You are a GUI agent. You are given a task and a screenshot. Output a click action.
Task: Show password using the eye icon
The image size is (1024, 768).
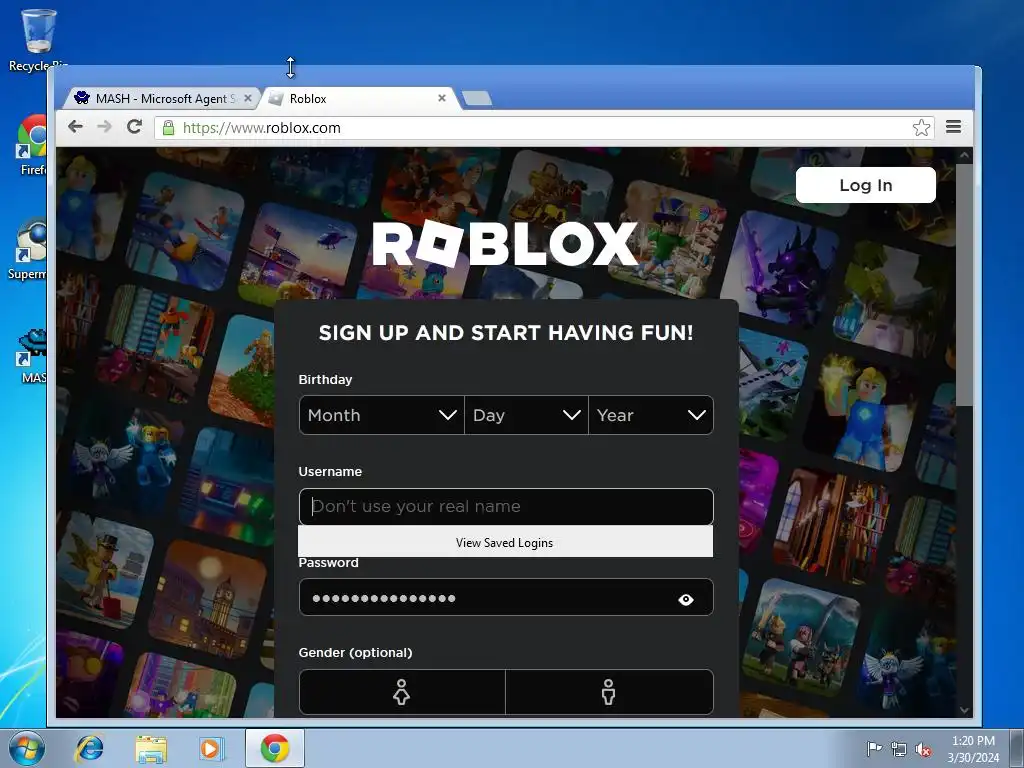click(x=685, y=600)
